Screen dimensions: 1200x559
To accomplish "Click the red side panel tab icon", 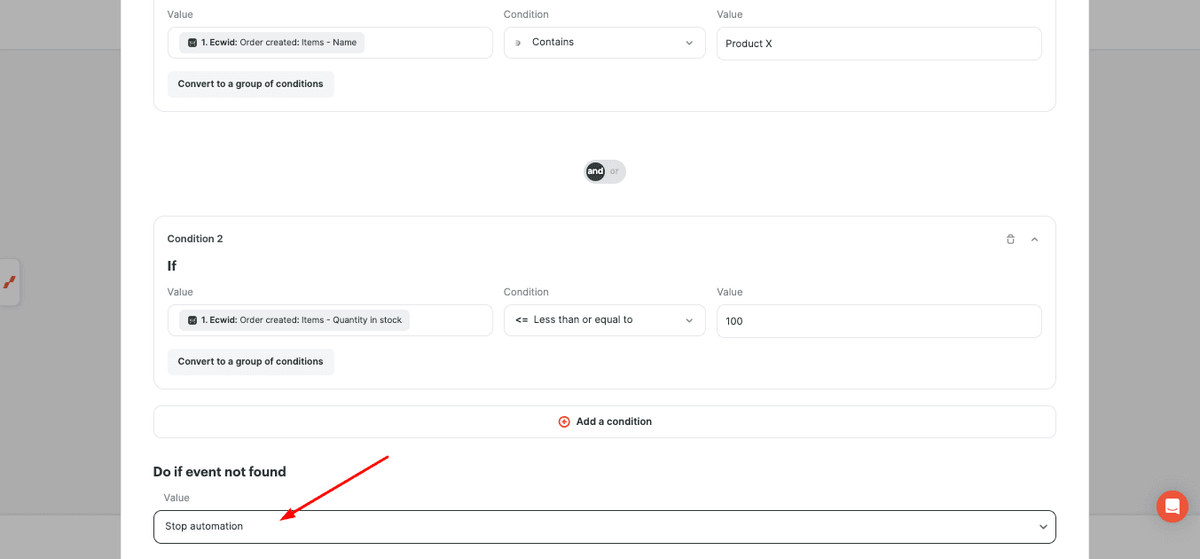I will pos(9,282).
